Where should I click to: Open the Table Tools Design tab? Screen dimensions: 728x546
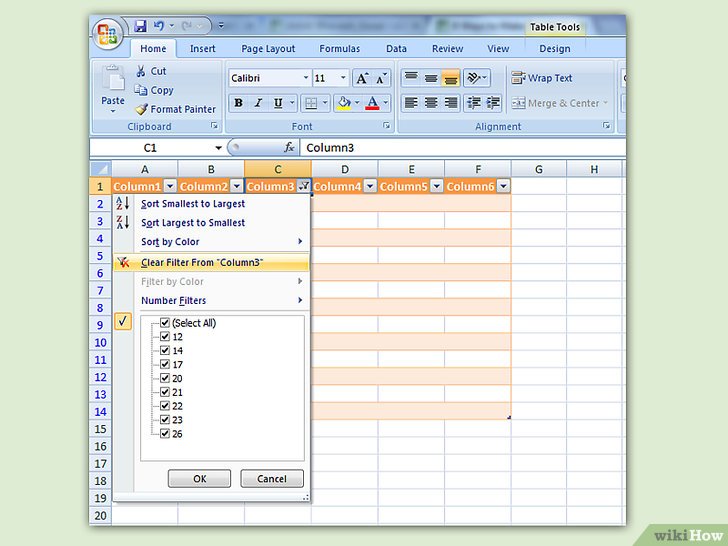coord(555,49)
